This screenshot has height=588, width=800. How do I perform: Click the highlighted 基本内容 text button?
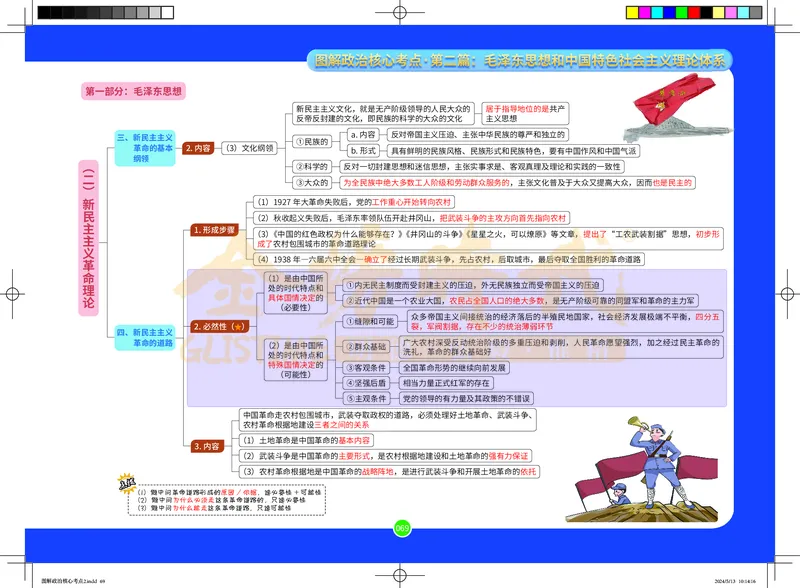[x=355, y=440]
